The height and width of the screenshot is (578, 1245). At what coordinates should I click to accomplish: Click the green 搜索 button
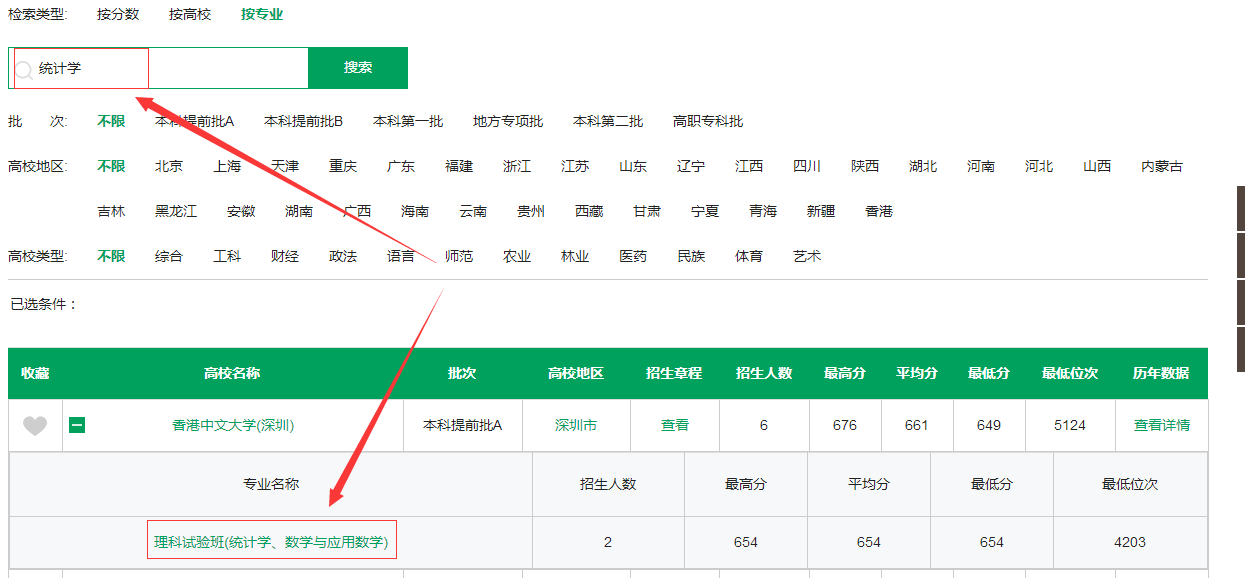point(358,68)
